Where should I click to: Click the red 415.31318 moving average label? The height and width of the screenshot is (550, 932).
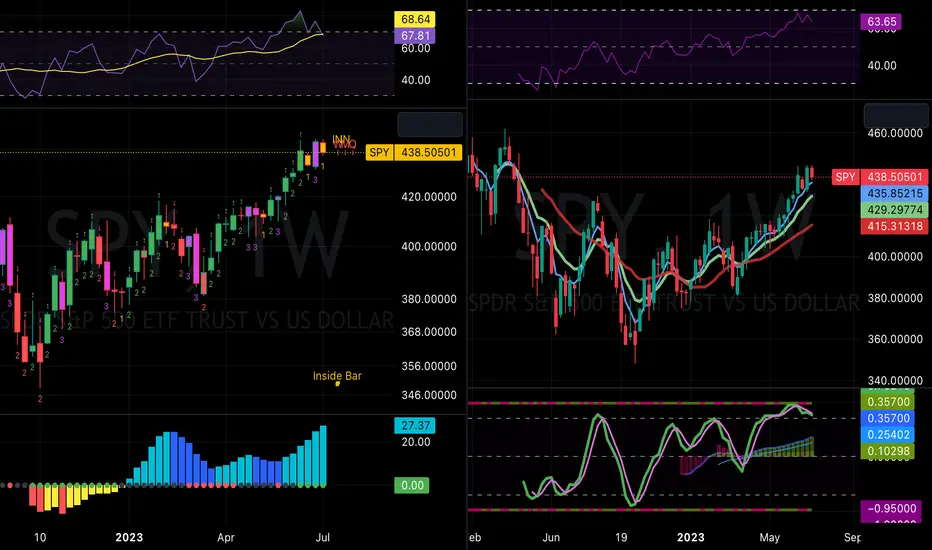(895, 226)
